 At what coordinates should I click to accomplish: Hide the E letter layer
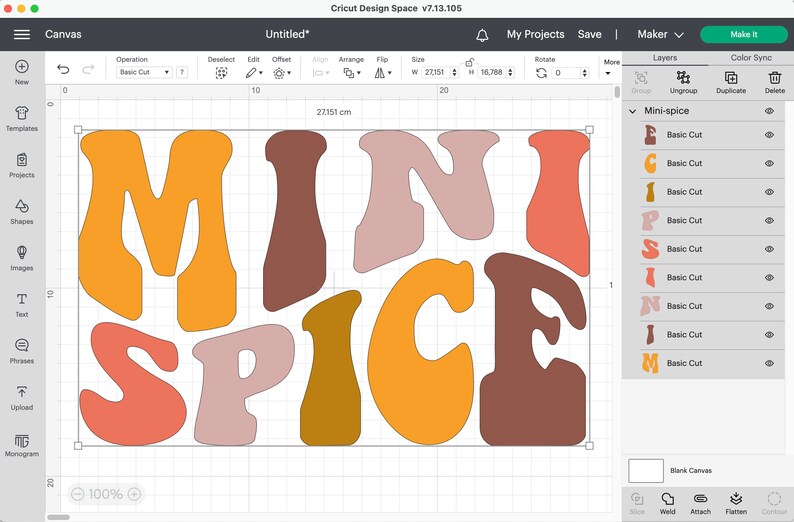tap(769, 135)
